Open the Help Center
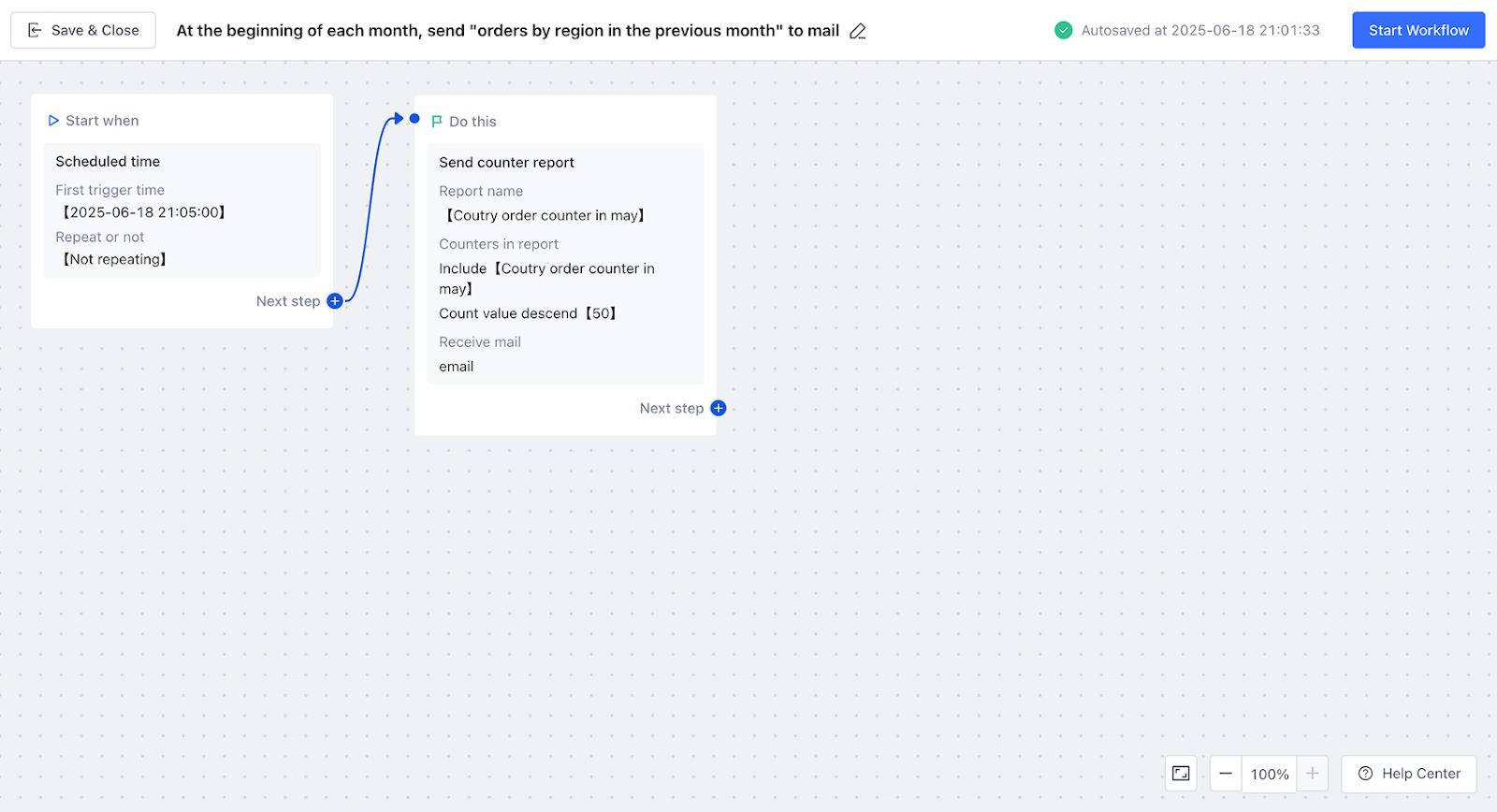The width and height of the screenshot is (1497, 812). (x=1409, y=774)
